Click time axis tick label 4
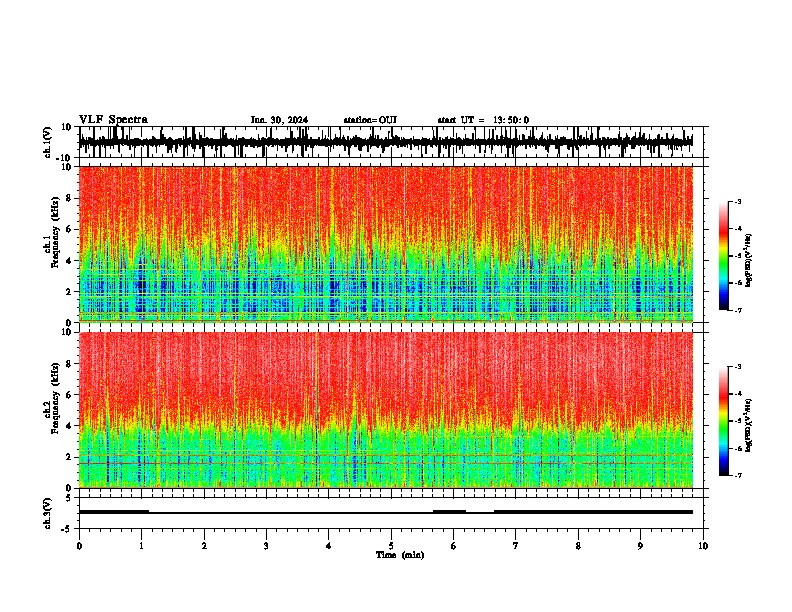 [329, 546]
